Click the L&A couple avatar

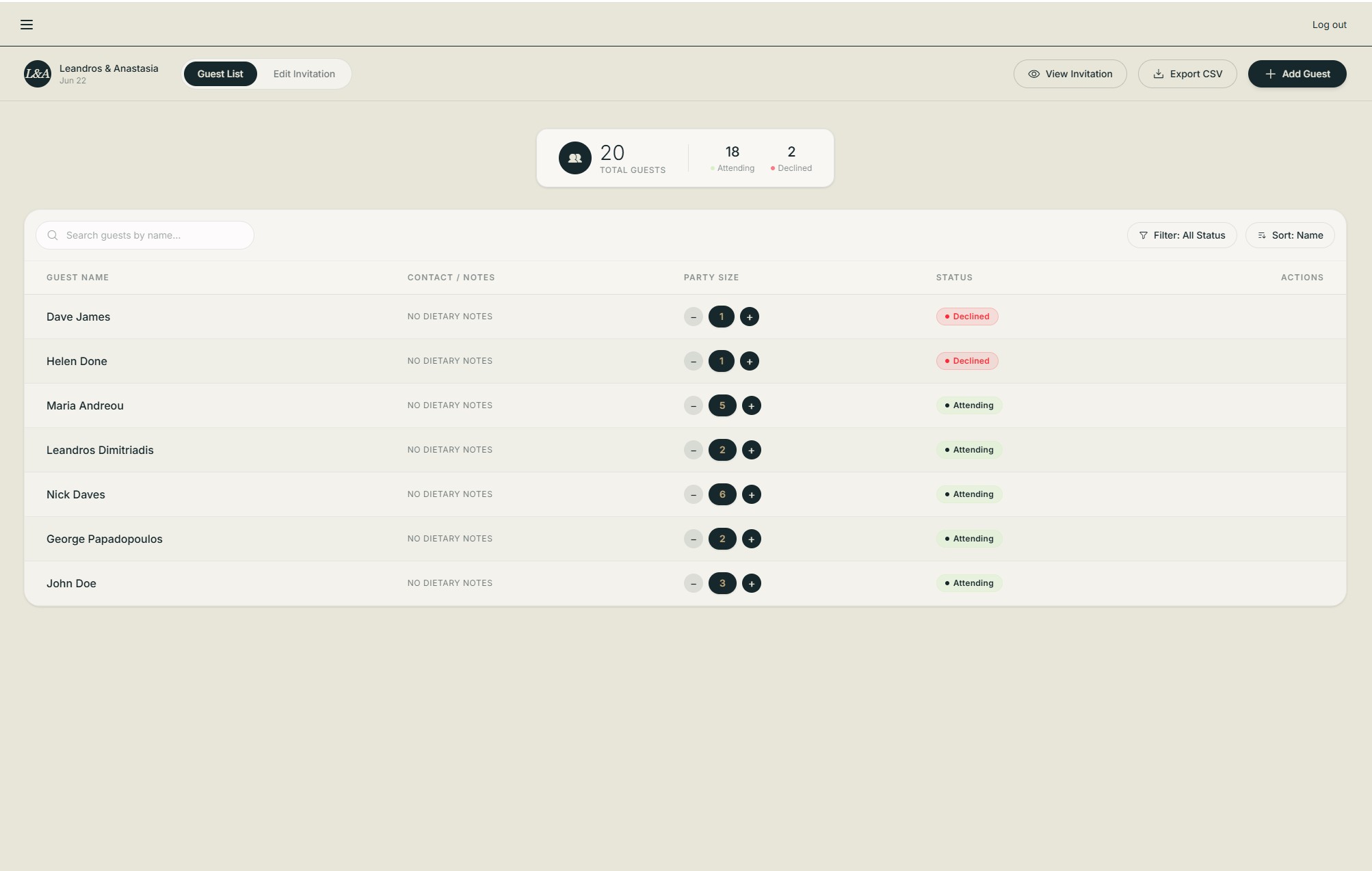pyautogui.click(x=38, y=74)
